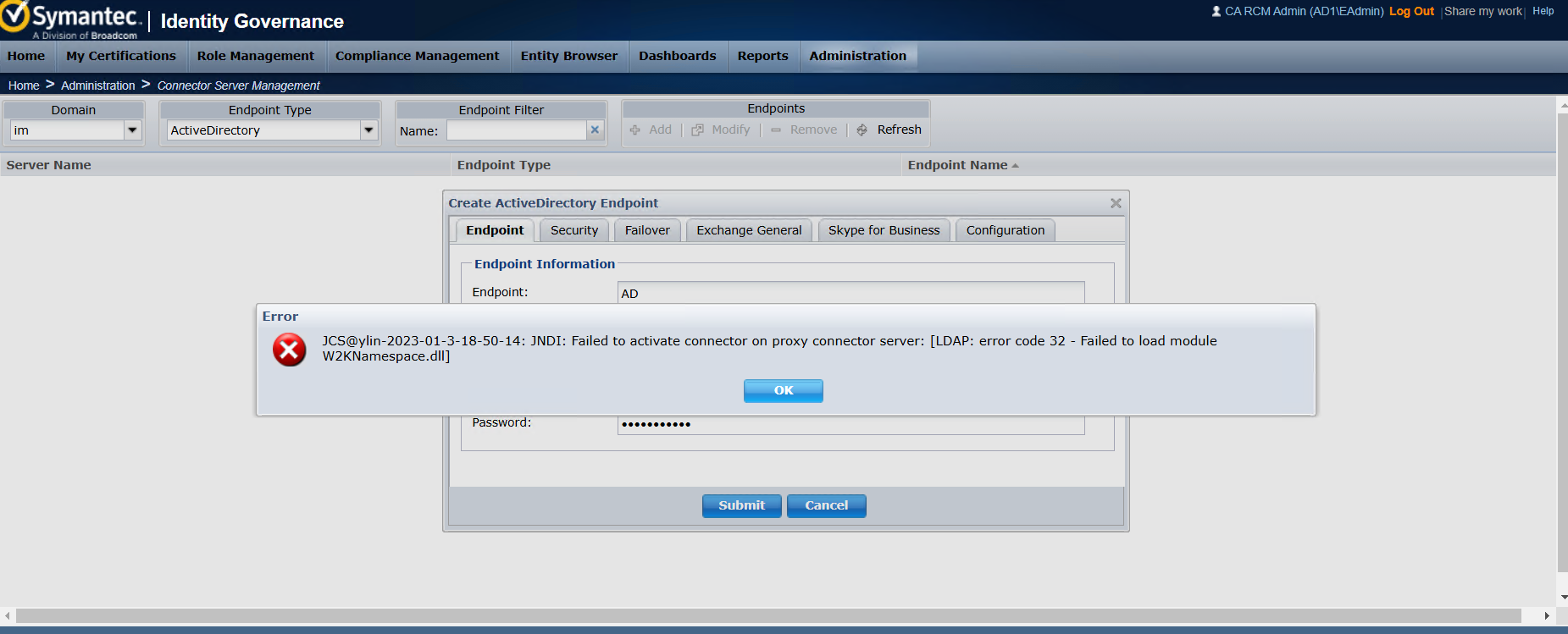Click the vertical scrollbar down arrow
Screen dimensions: 1568x634
[x=1563, y=597]
